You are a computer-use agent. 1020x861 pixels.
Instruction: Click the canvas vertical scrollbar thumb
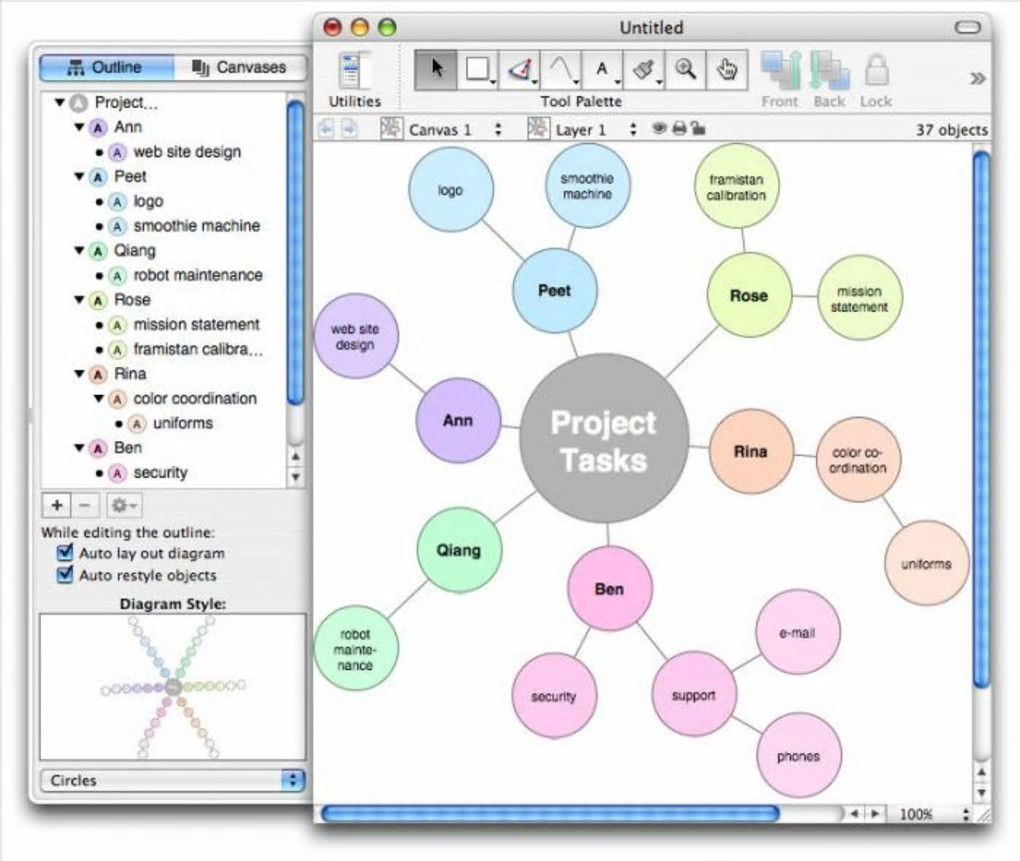[x=982, y=418]
